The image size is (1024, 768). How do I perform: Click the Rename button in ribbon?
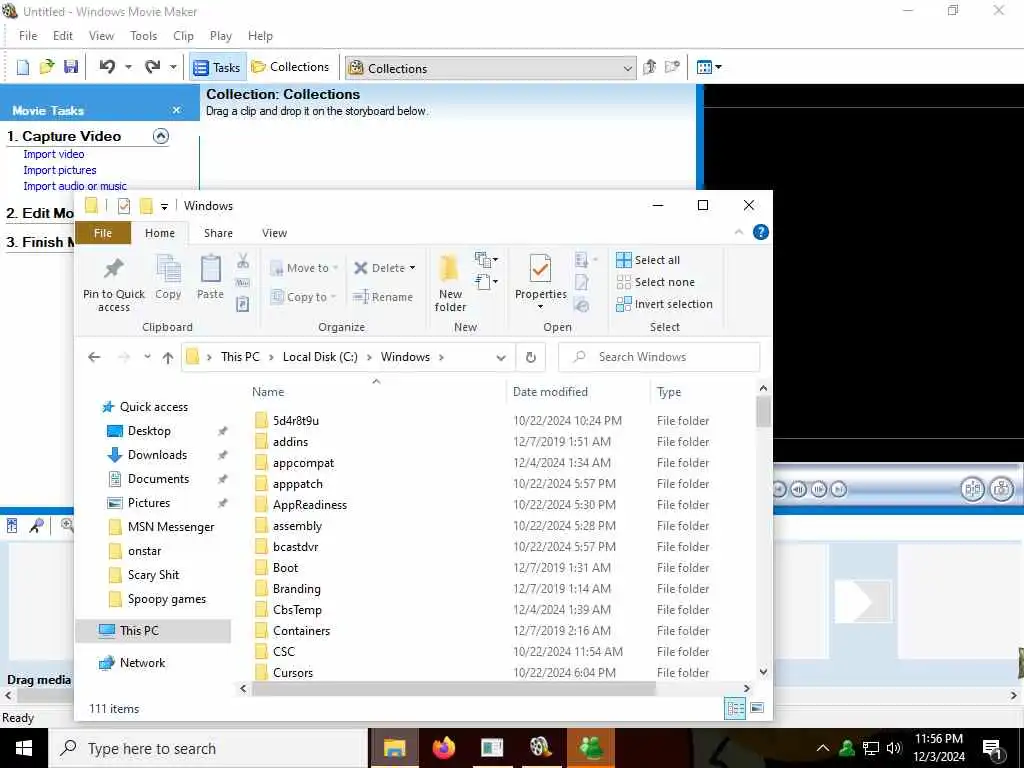383,297
